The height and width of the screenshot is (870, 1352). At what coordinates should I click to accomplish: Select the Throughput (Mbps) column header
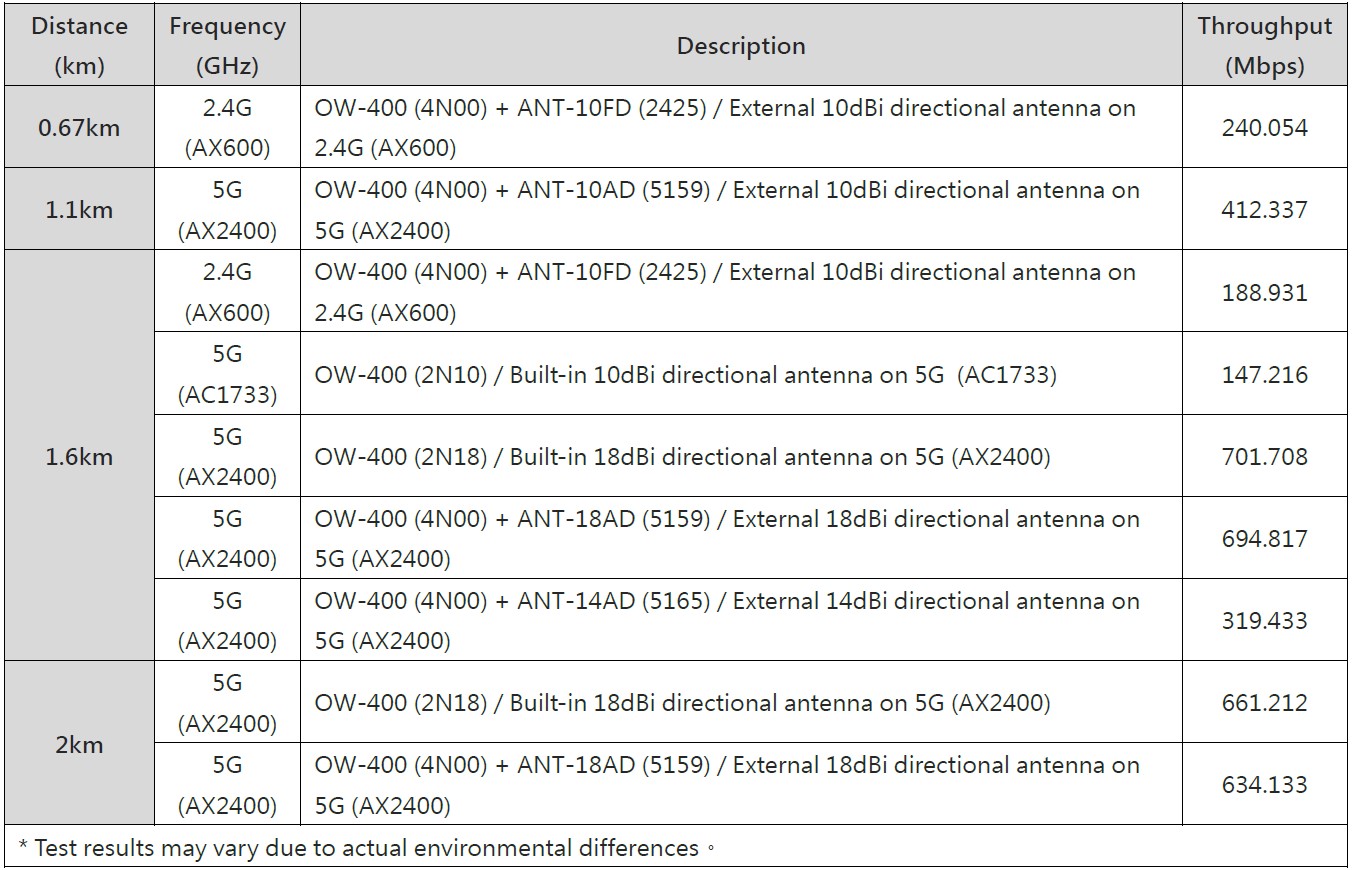1265,46
